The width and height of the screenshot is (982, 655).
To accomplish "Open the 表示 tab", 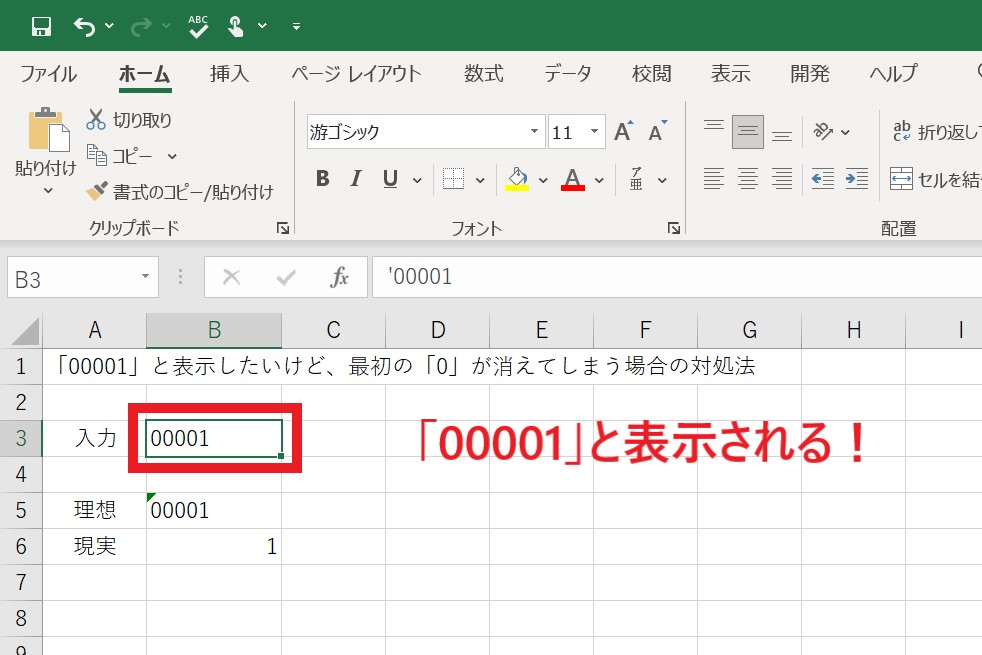I will click(730, 74).
